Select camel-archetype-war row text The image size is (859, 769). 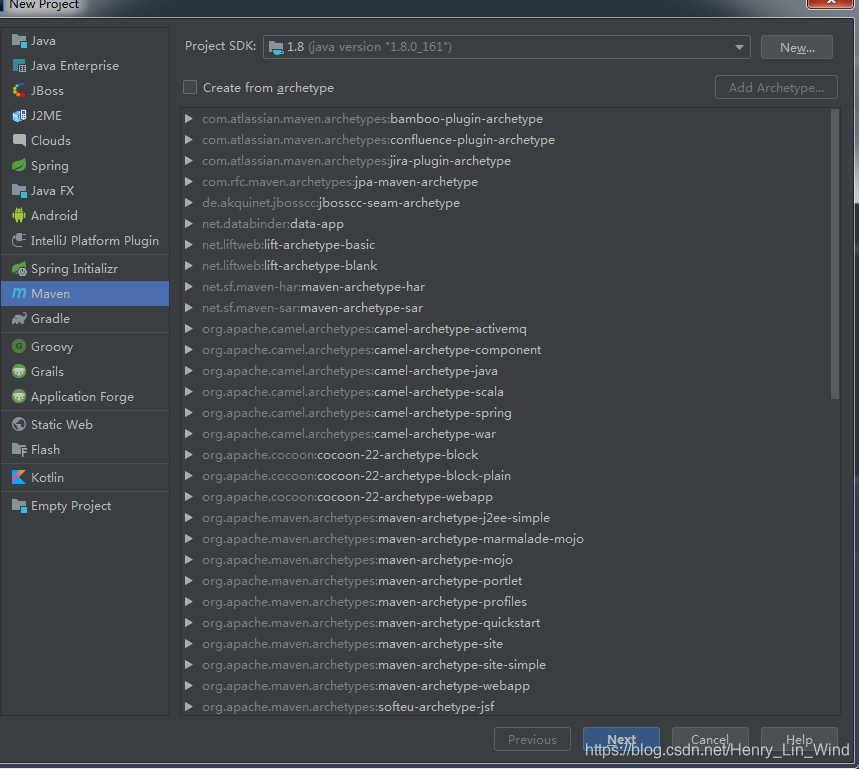pyautogui.click(x=349, y=434)
